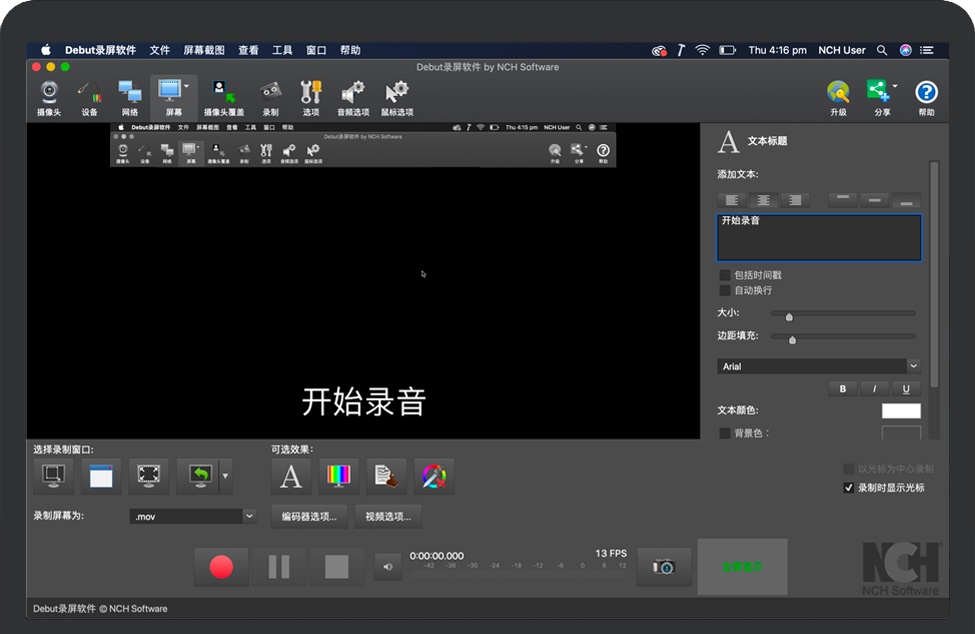Open the 屏幕截图 menu

[203, 50]
